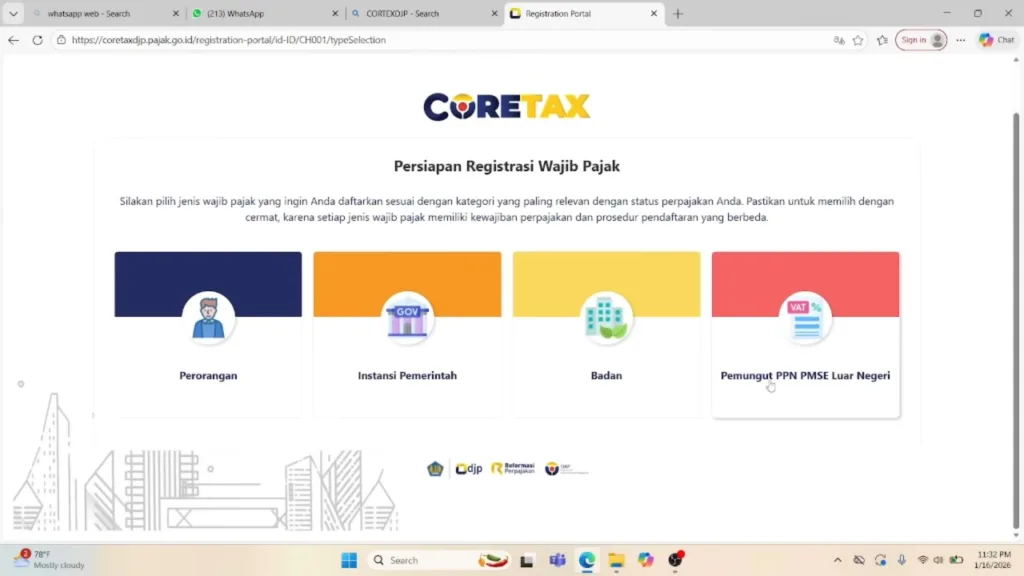This screenshot has width=1024, height=576.
Task: Open Copilot app from taskbar
Action: pyautogui.click(x=646, y=560)
